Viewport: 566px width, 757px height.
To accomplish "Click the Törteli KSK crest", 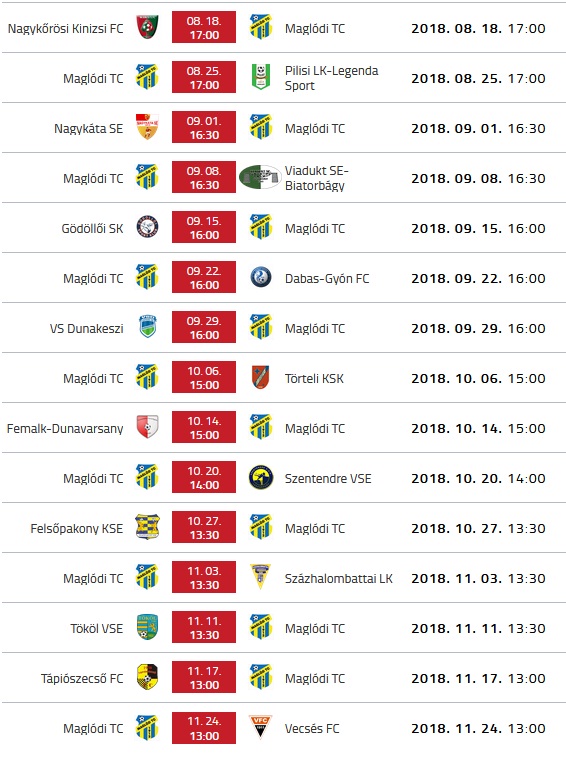I will [x=261, y=377].
